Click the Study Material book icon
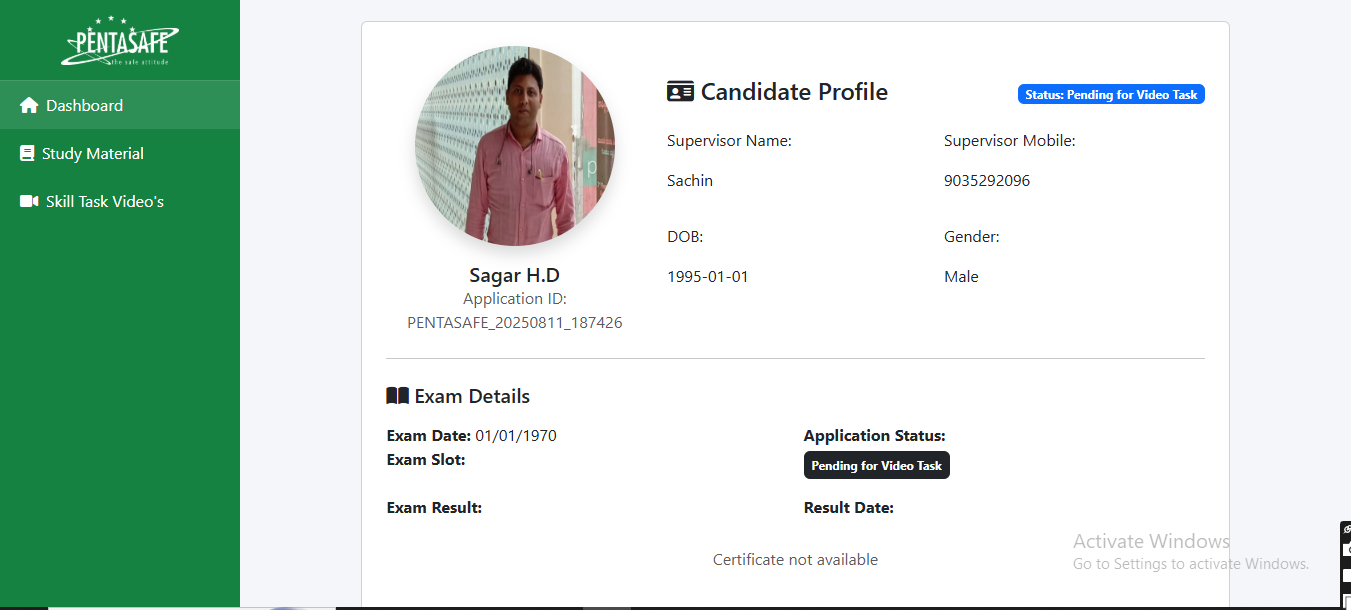 click(27, 153)
